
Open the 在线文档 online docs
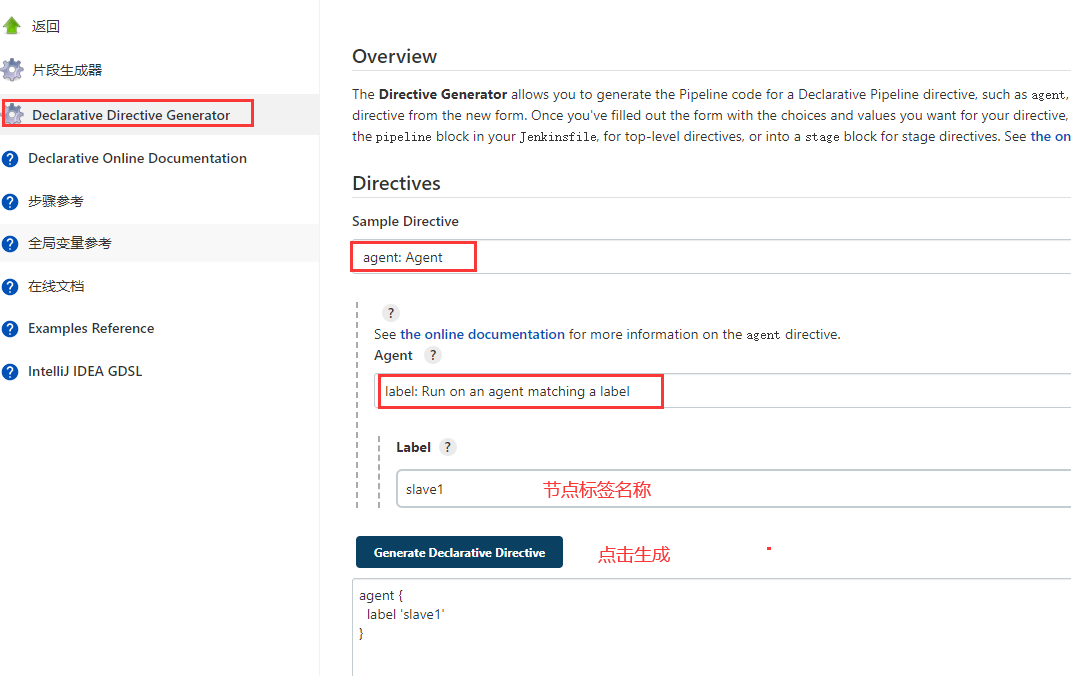56,286
